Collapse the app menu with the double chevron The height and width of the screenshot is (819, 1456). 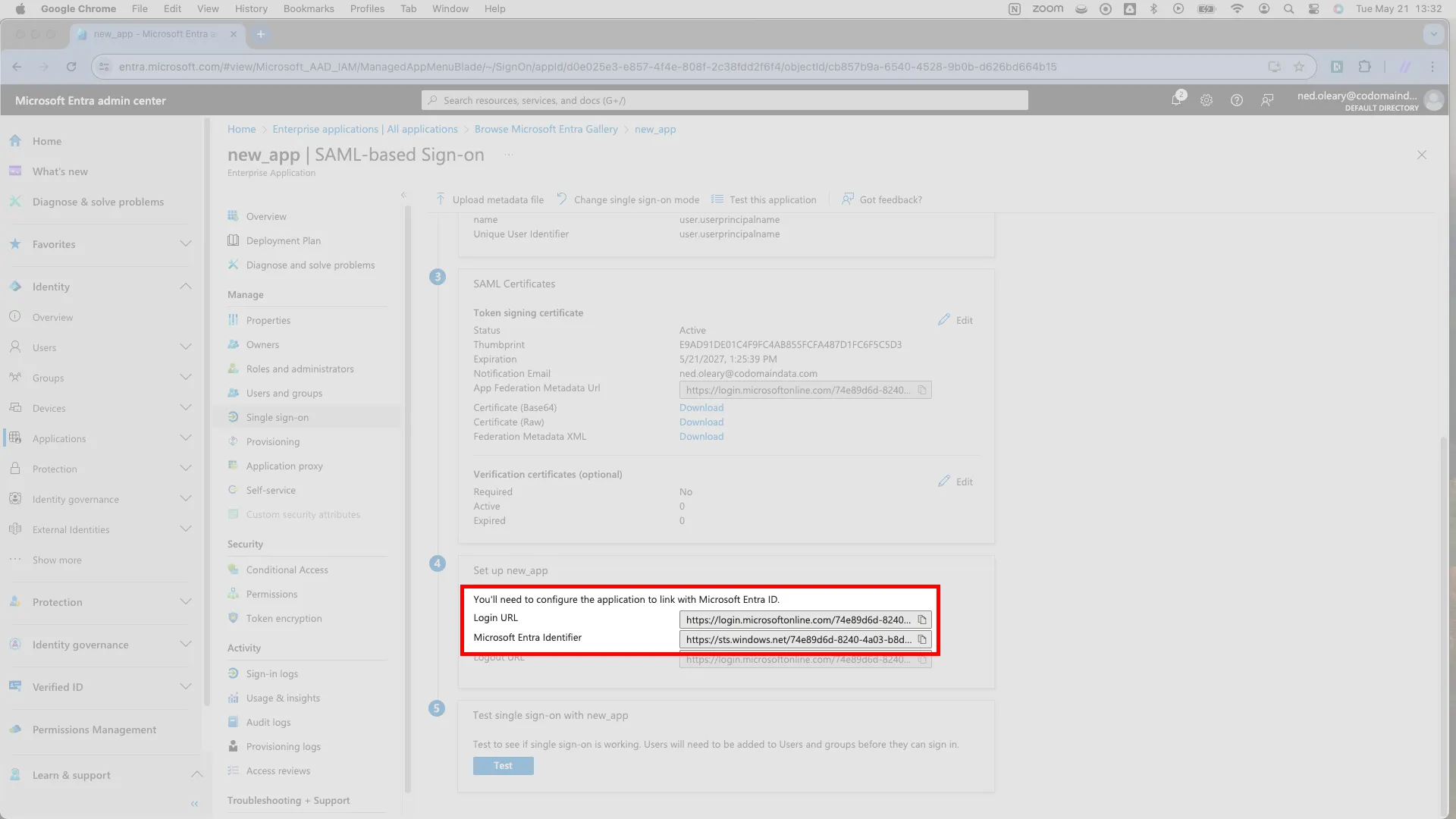click(x=403, y=195)
